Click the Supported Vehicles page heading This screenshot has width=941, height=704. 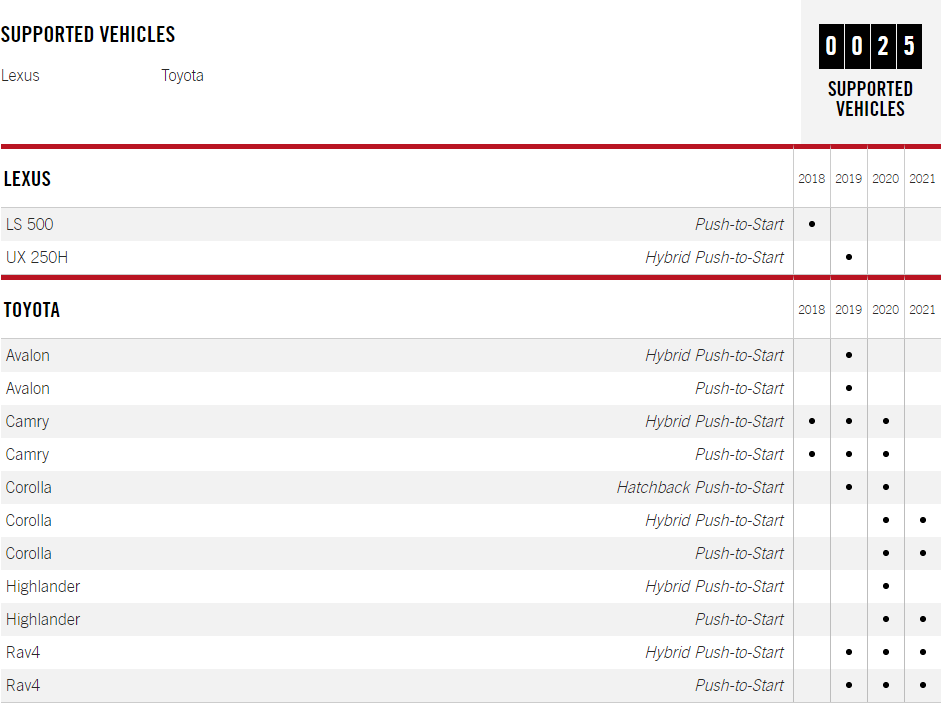[x=88, y=34]
